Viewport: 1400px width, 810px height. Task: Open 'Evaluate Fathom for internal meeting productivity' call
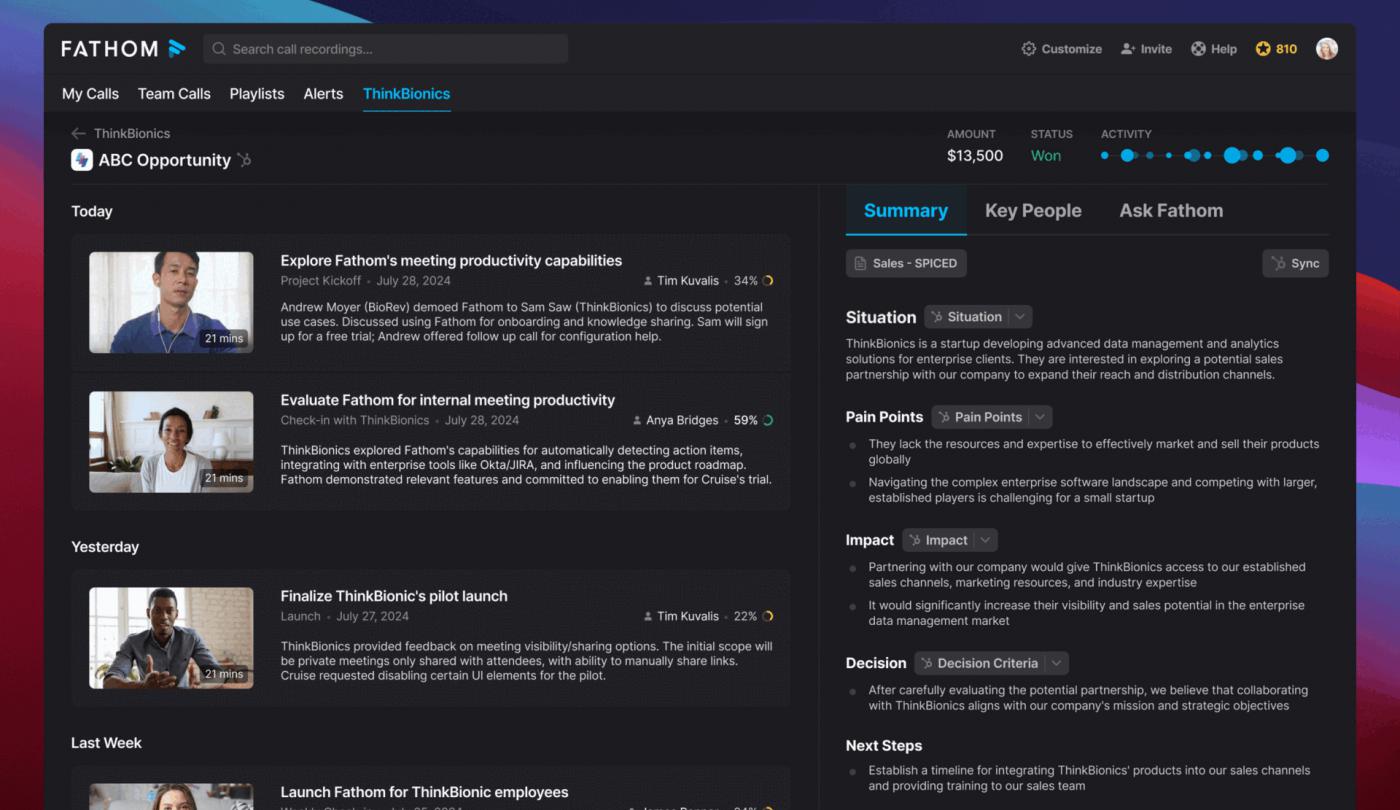(448, 400)
